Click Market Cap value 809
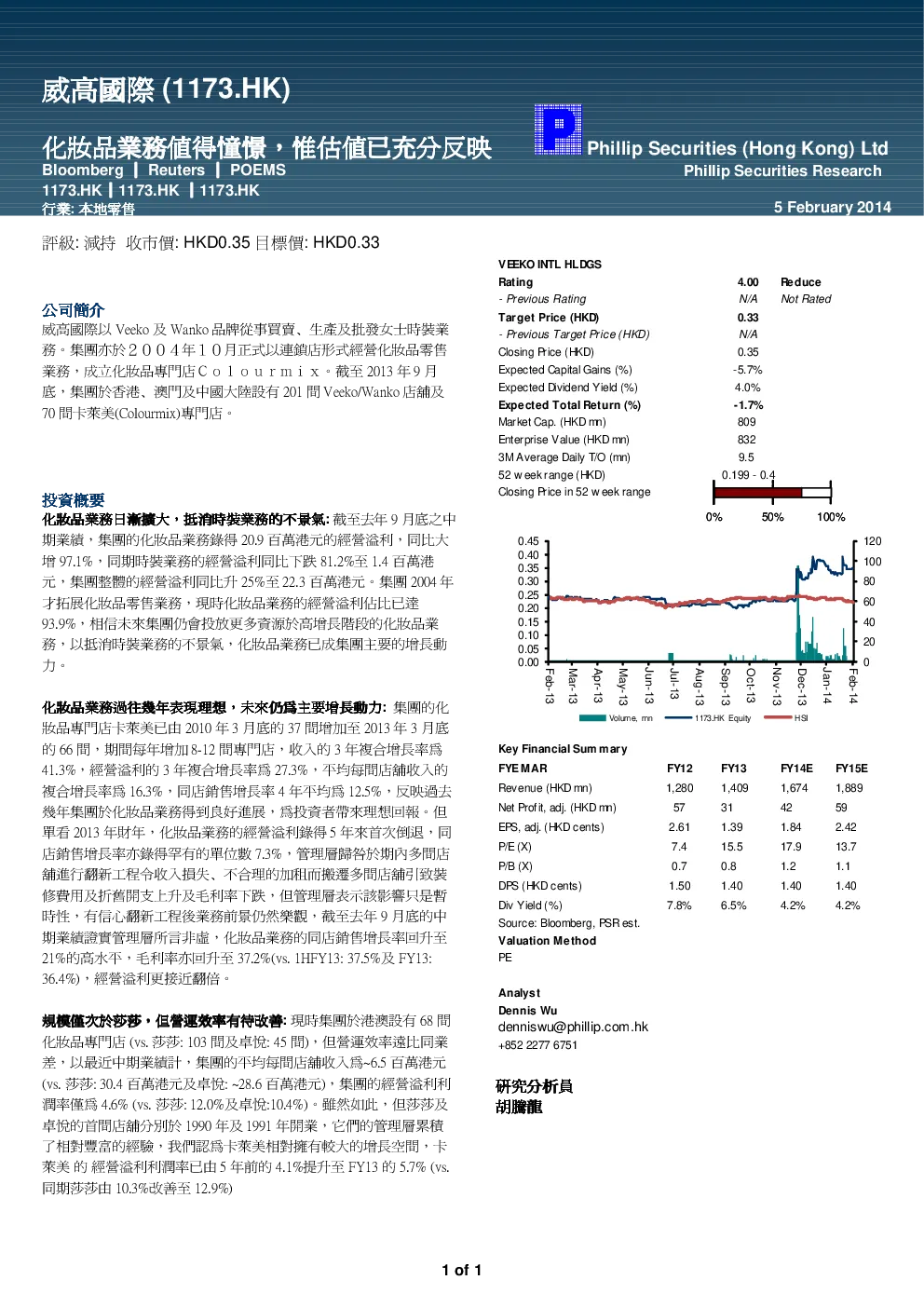Image resolution: width=924 pixels, height=1307 pixels. tap(747, 422)
